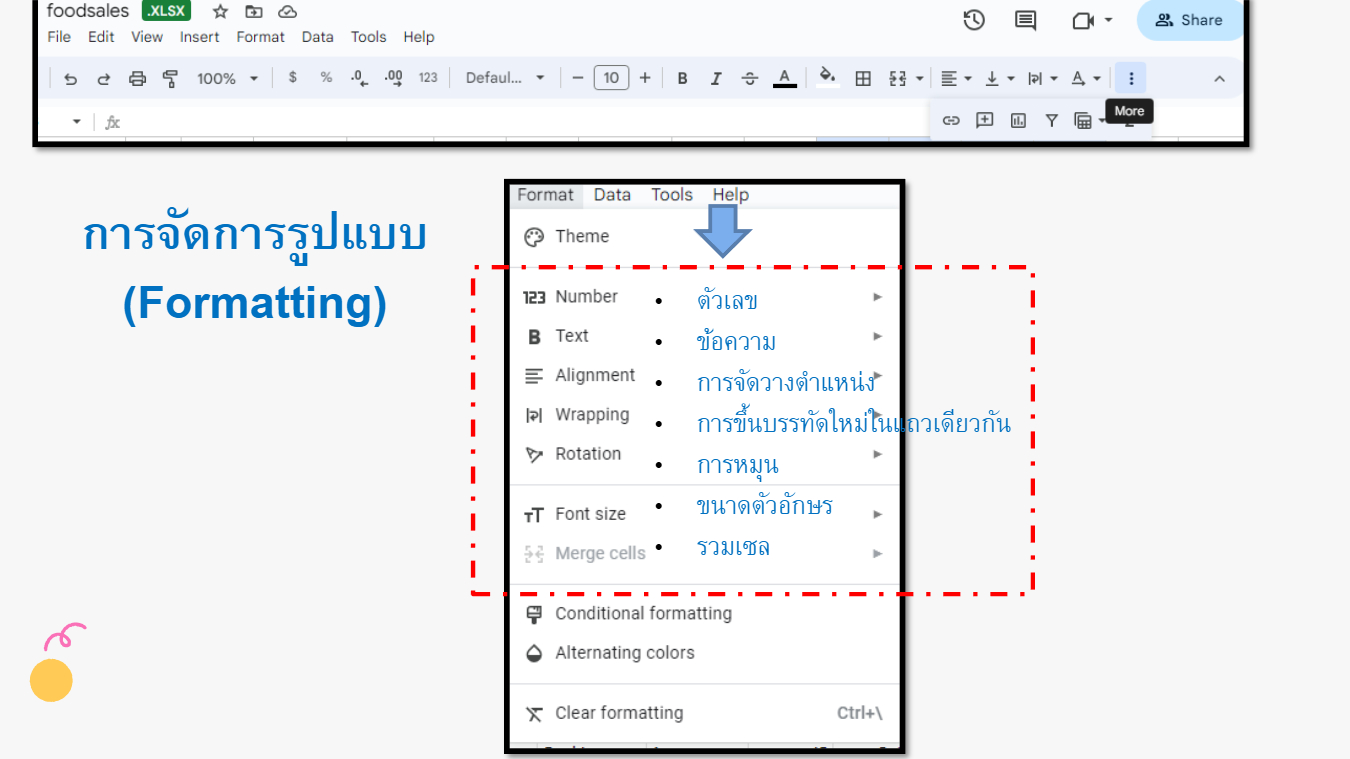Apply currency format with dollar icon
The image size is (1350, 759).
click(292, 77)
